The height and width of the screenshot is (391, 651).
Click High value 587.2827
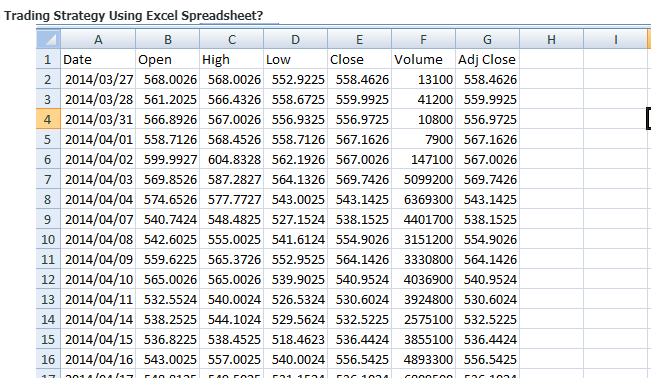tap(232, 179)
